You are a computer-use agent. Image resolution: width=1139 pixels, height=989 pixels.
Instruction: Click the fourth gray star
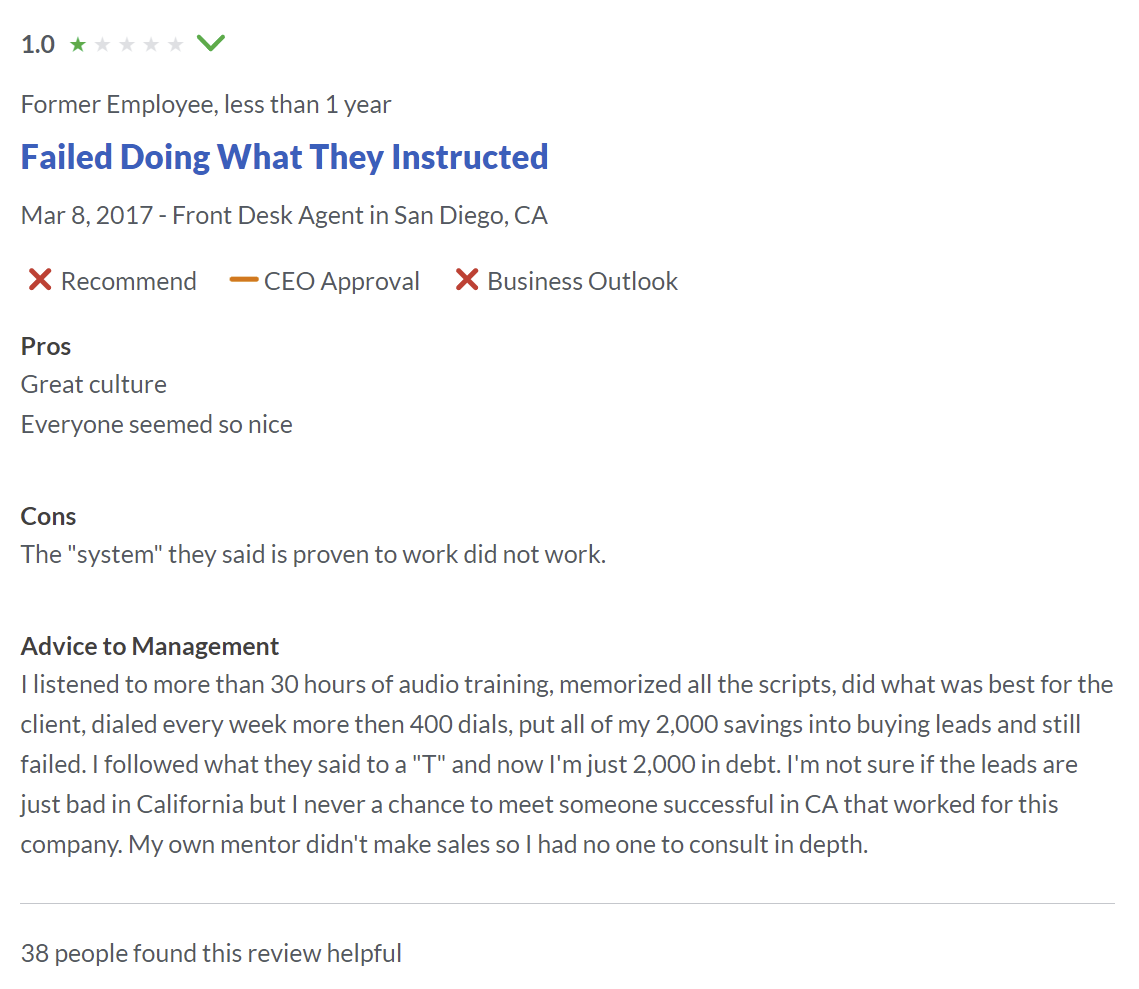pyautogui.click(x=151, y=45)
